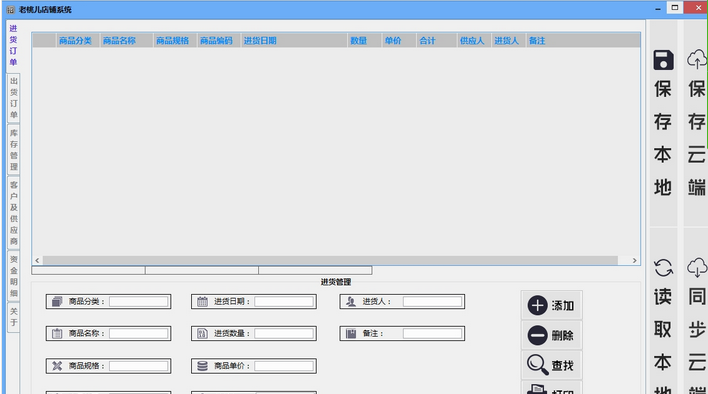Open the 库存管理 side tab
708x394 pixels.
pos(14,150)
